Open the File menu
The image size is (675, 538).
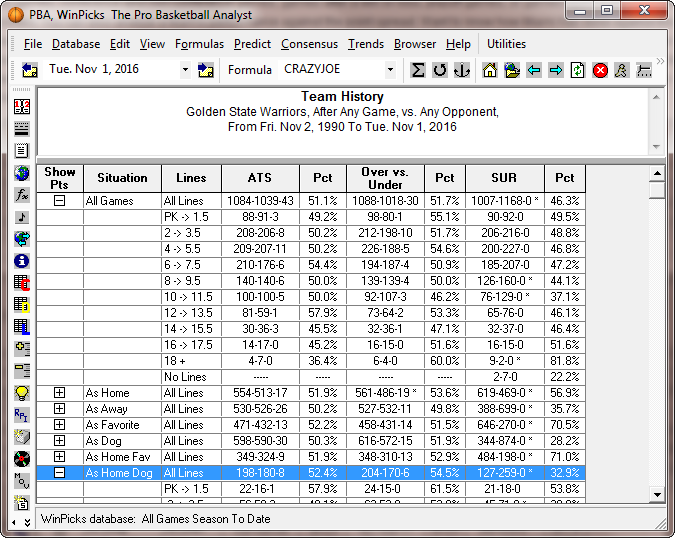(33, 44)
